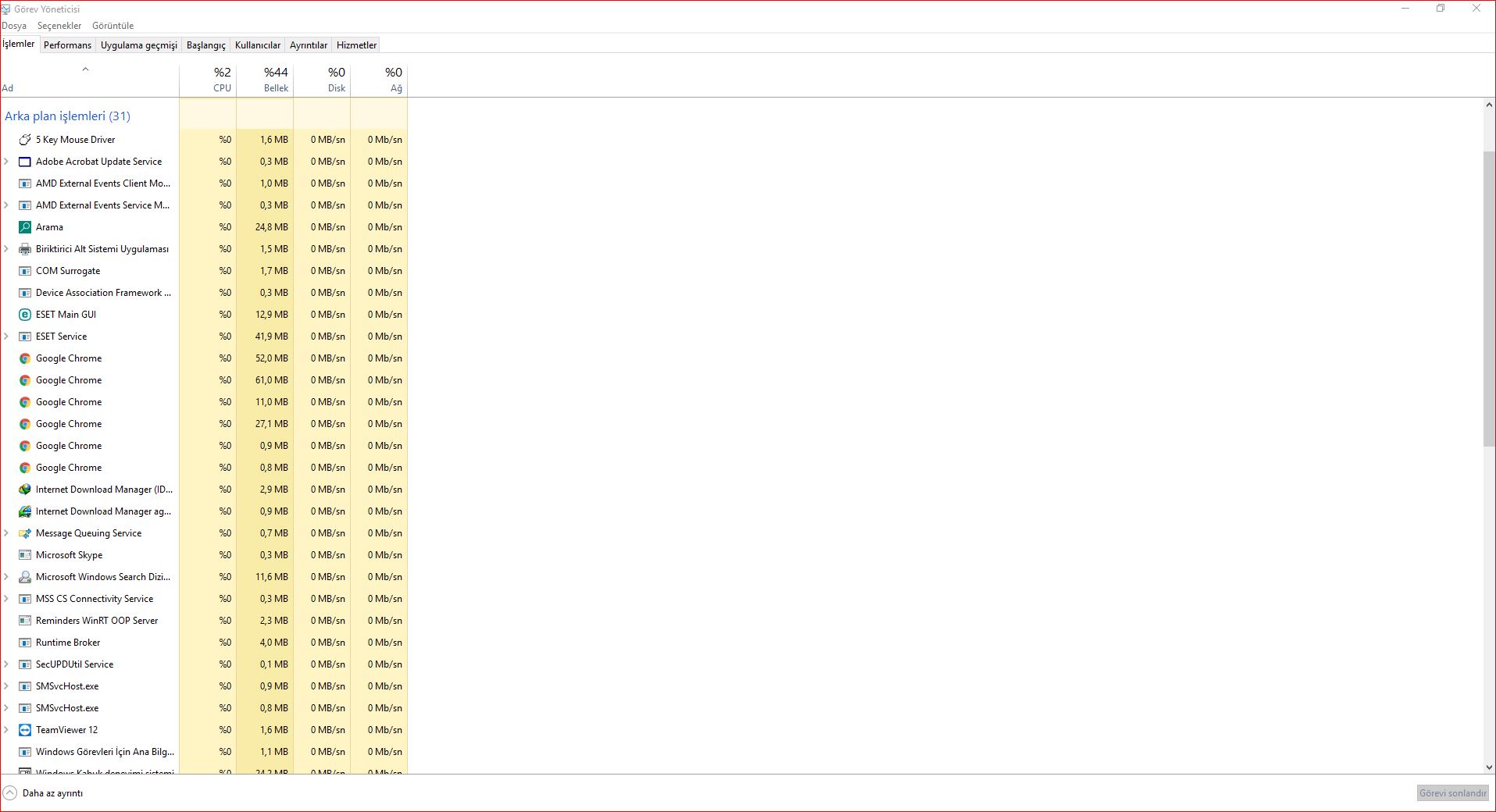Expand the ESET Service row
1496x812 pixels.
[x=6, y=337]
